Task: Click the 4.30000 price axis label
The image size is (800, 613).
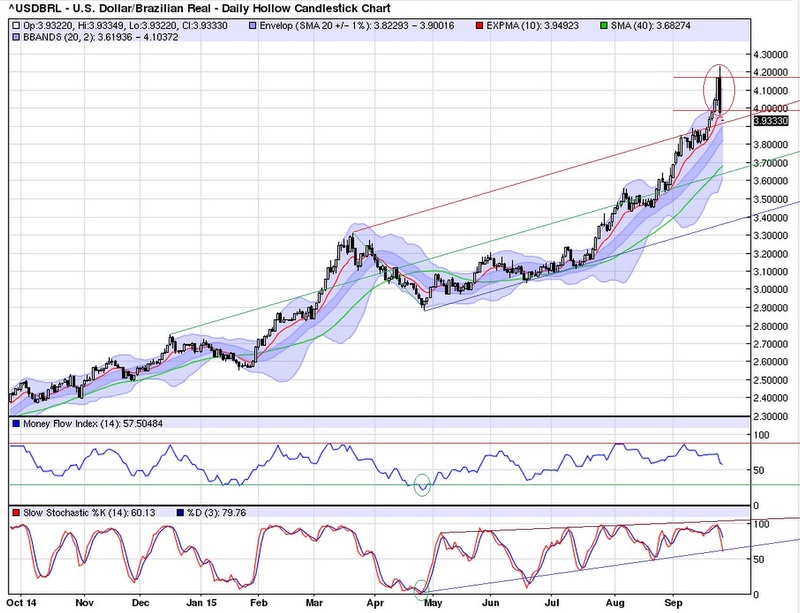Action: point(770,54)
